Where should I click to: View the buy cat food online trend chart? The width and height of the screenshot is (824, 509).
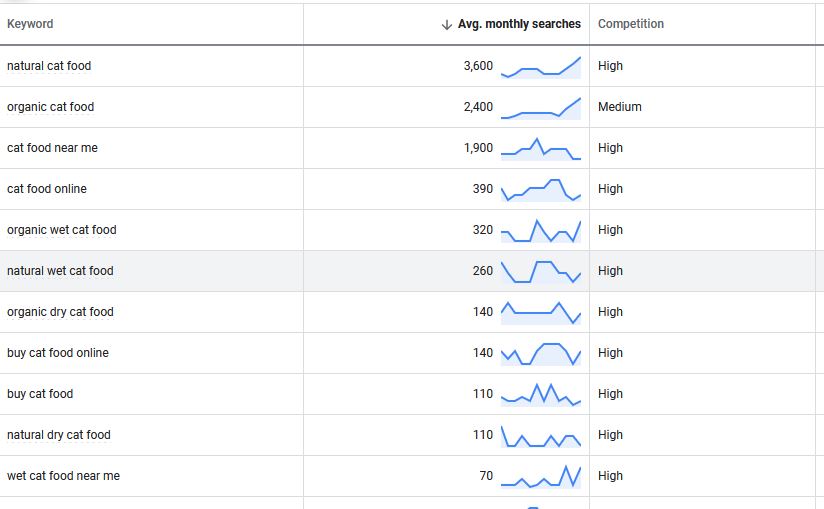pos(541,354)
